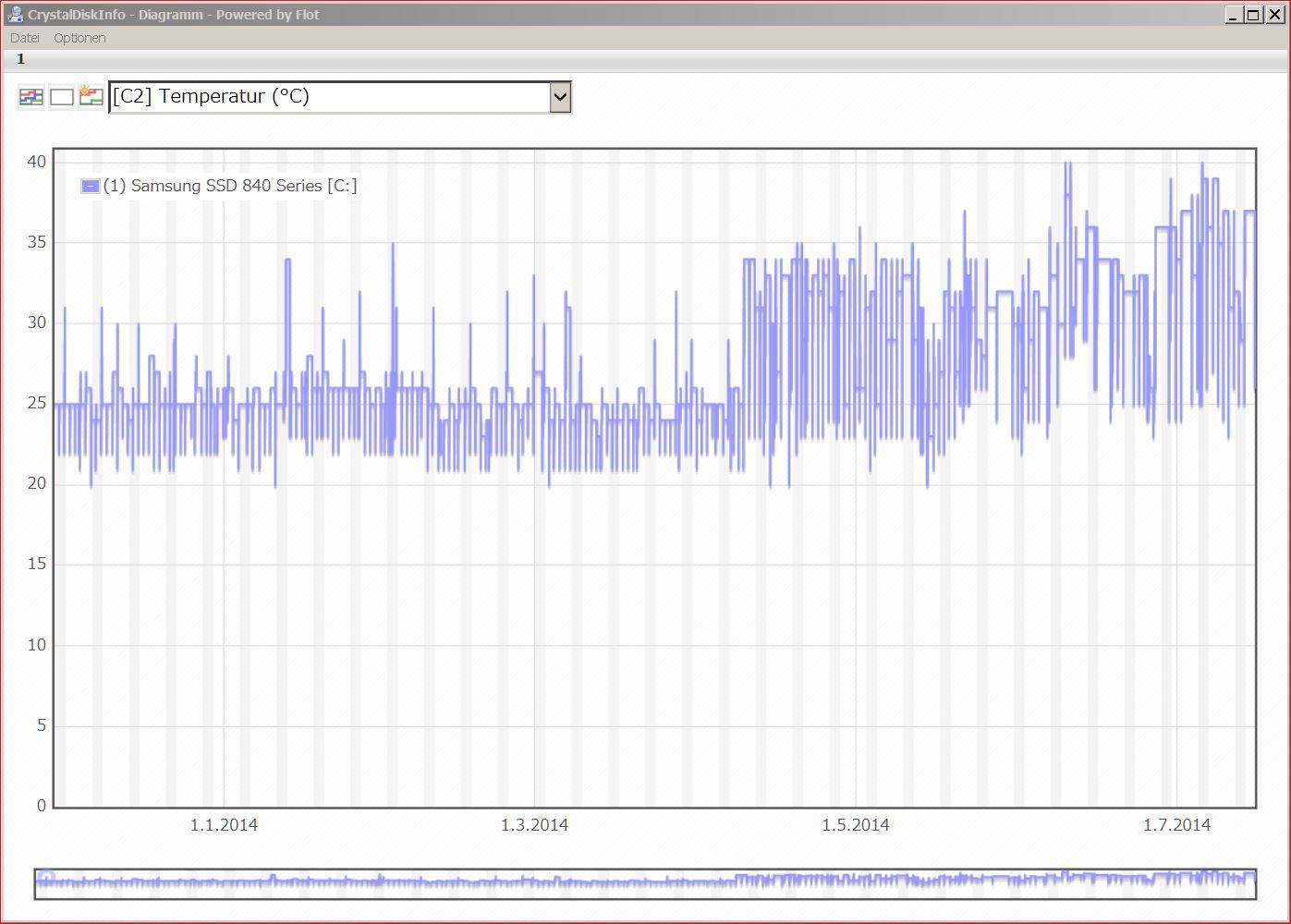Maximize the CrystalDiskInfo diagram window
1291x924 pixels.
1253,15
